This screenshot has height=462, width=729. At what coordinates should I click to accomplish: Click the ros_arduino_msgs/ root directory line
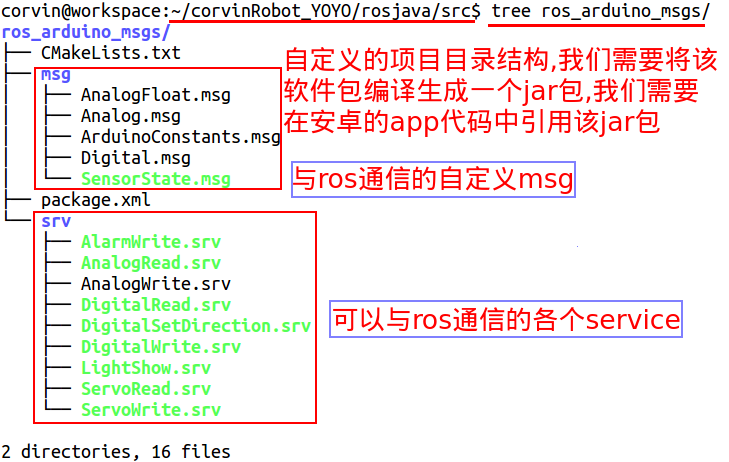[86, 33]
